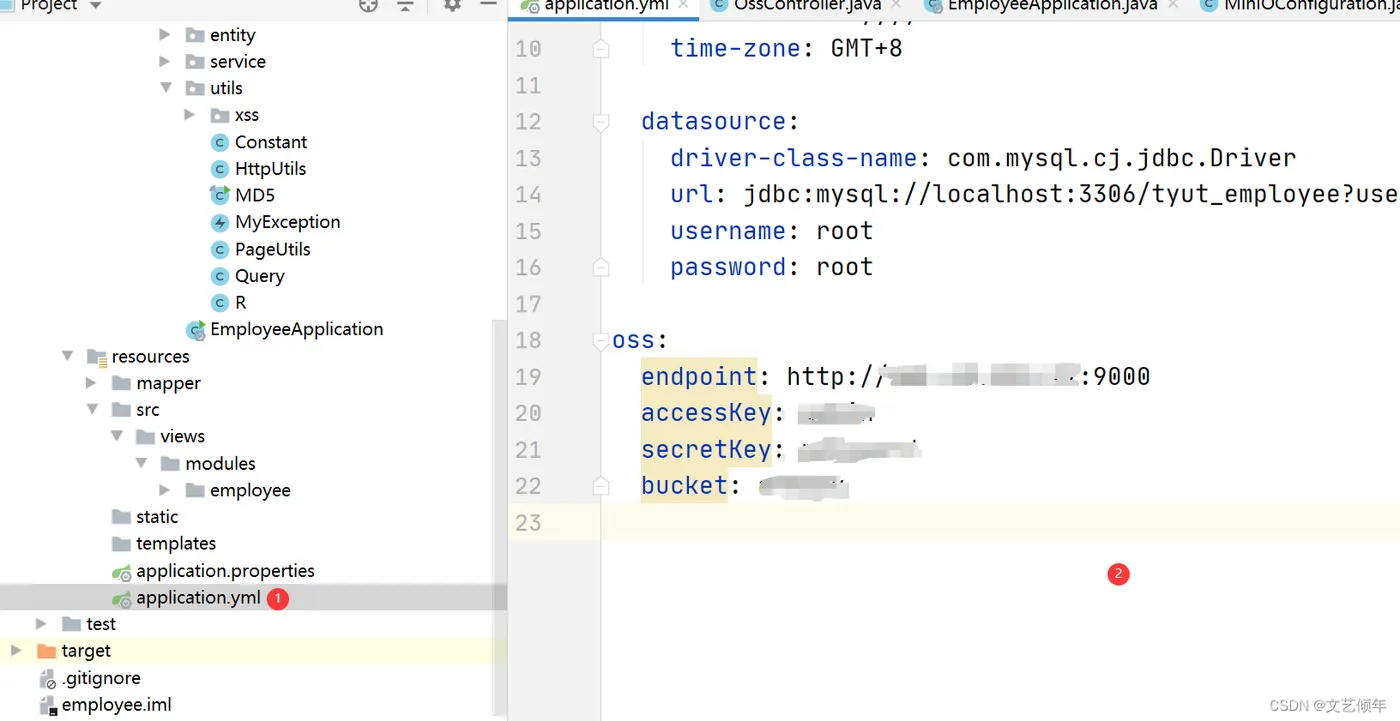Click the orange target folder icon
This screenshot has height=721, width=1400.
tap(46, 651)
